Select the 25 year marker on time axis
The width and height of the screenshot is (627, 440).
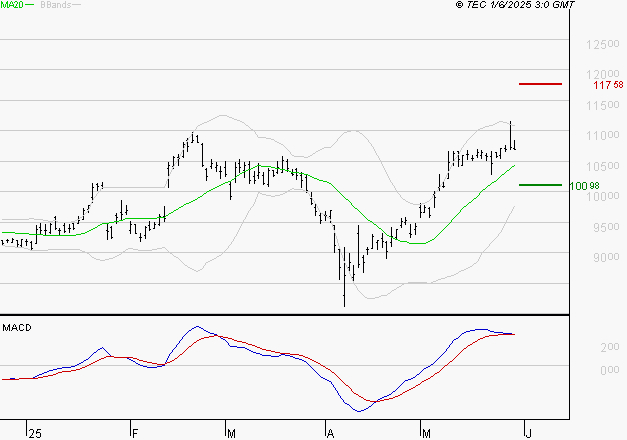[35, 434]
